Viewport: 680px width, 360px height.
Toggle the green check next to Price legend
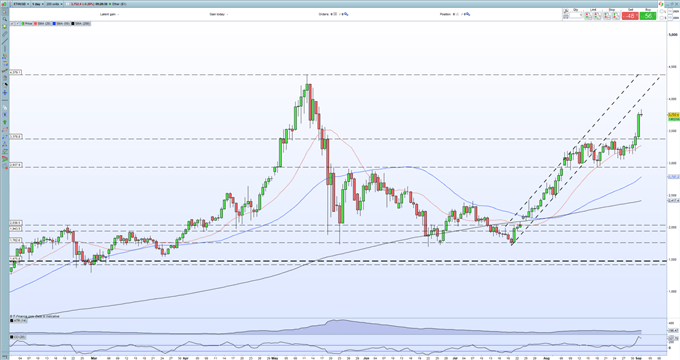coord(18,23)
